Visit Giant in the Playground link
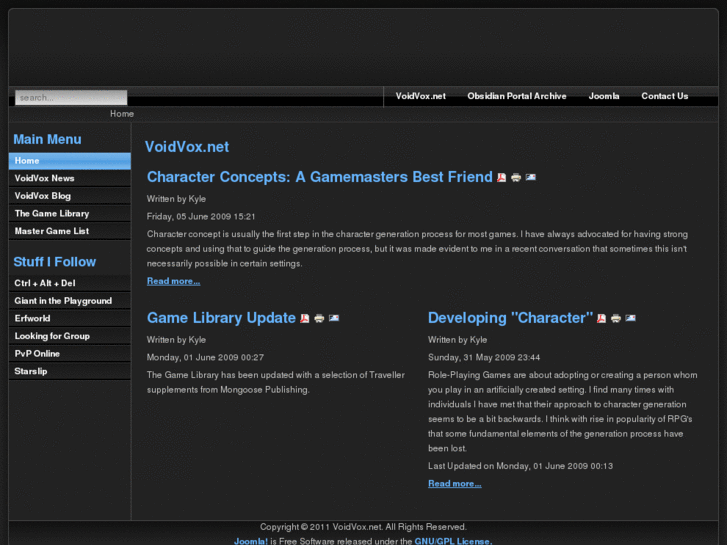 (63, 301)
